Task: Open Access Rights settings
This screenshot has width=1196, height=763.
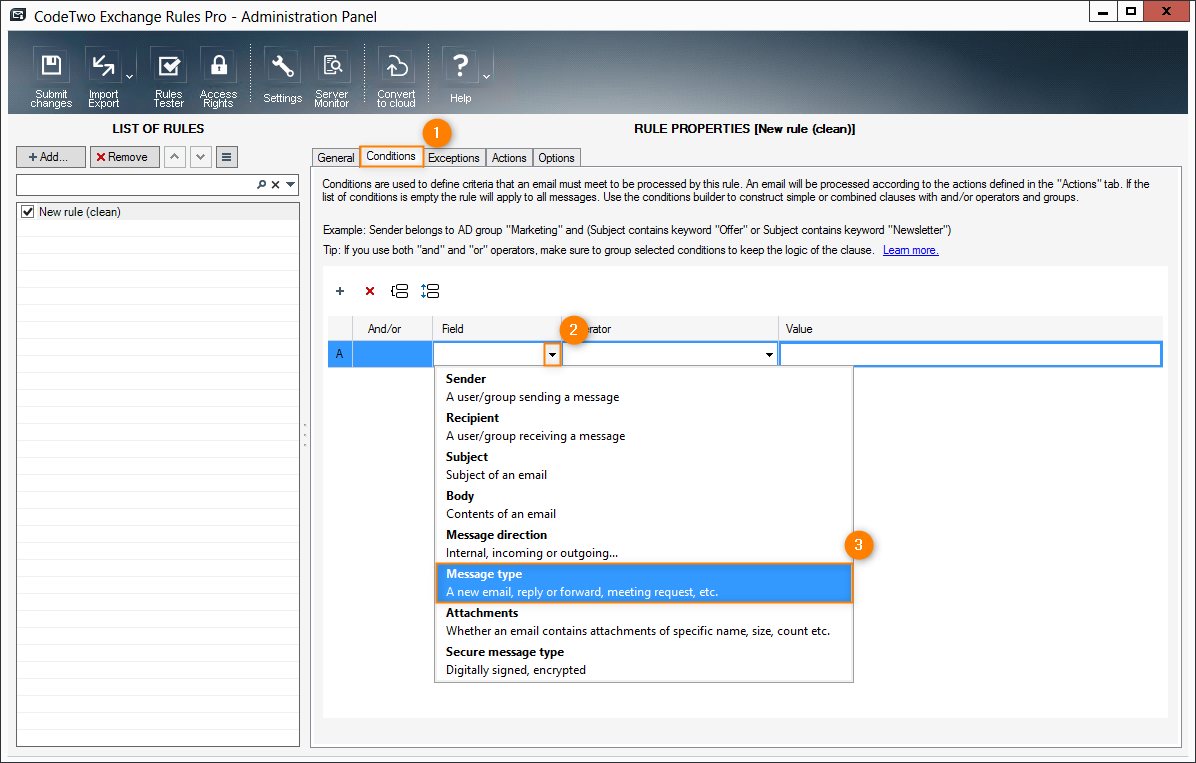Action: click(x=218, y=78)
